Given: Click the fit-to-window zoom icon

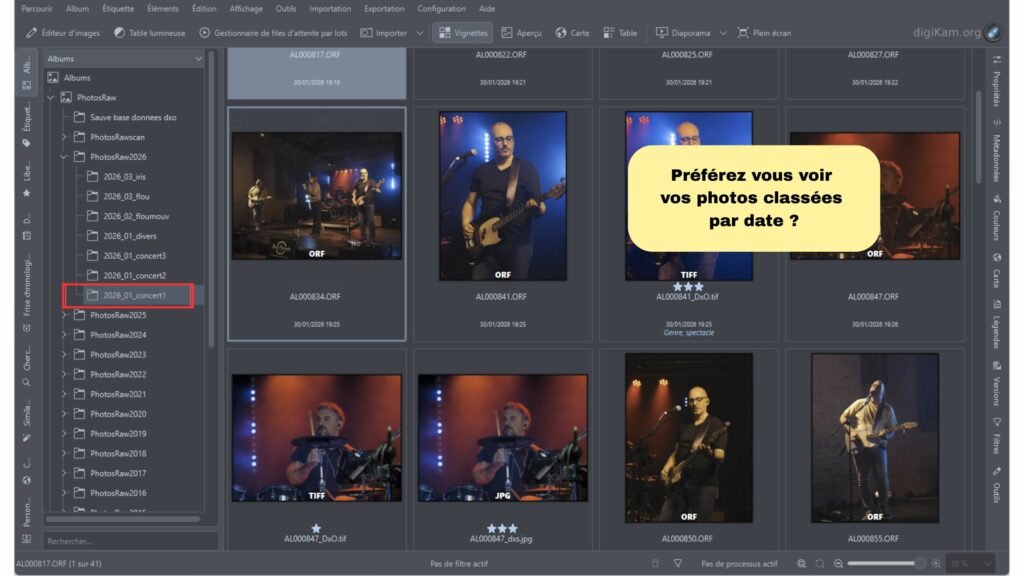Looking at the screenshot, I should click(x=802, y=564).
